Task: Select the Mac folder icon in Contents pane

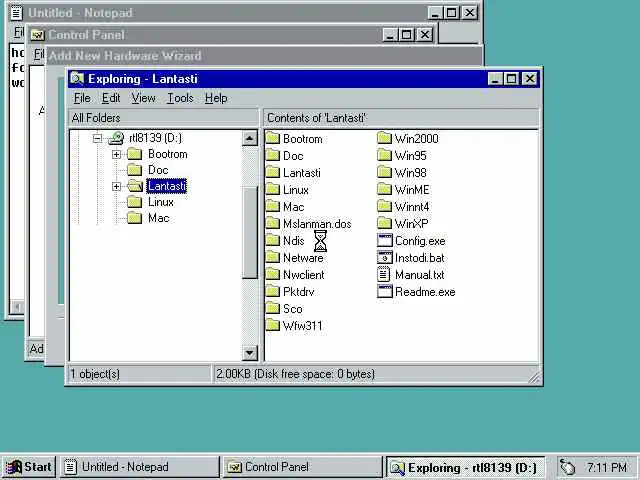Action: pos(273,207)
